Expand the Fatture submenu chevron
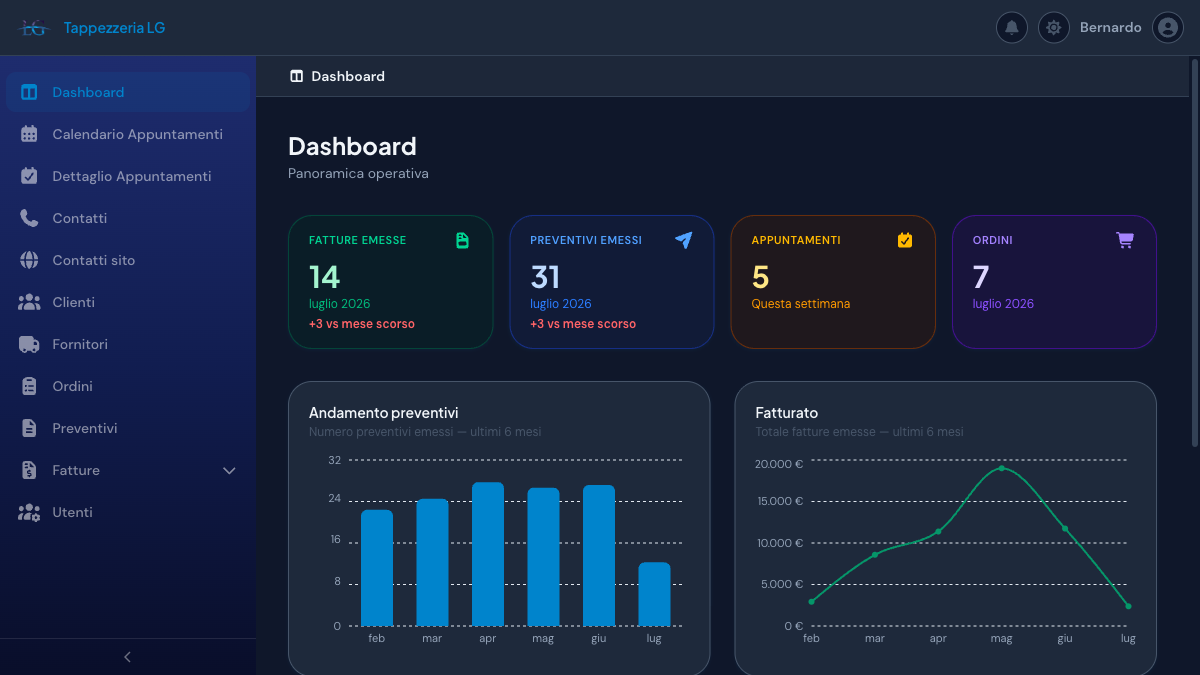The height and width of the screenshot is (675, 1200). point(229,470)
